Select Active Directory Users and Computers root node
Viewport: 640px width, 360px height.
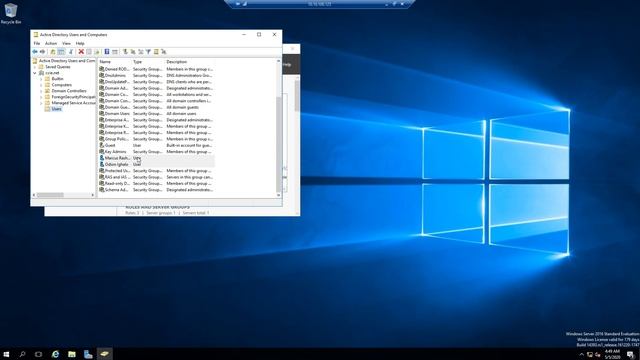[67, 60]
